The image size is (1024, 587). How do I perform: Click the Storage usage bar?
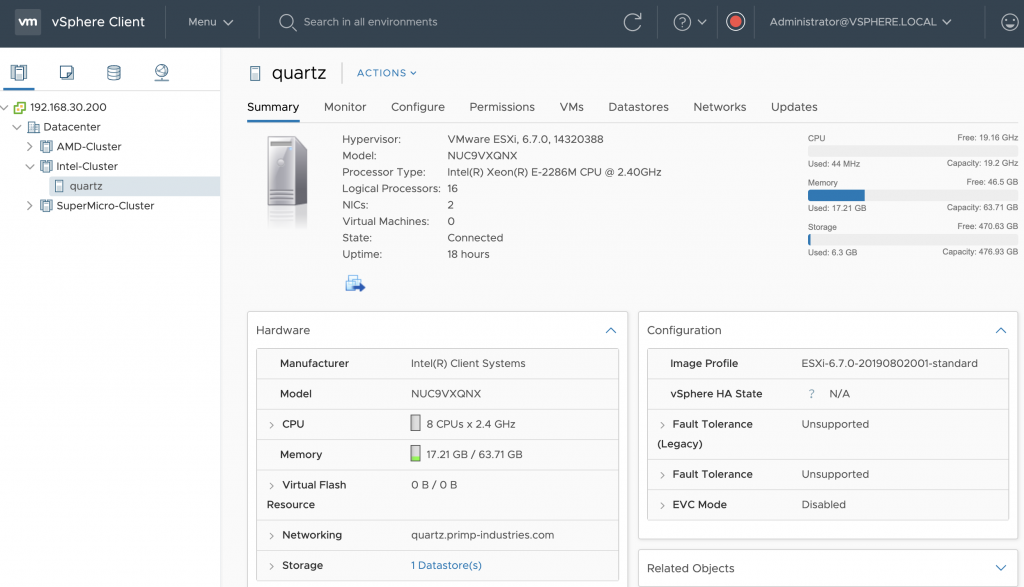click(912, 240)
